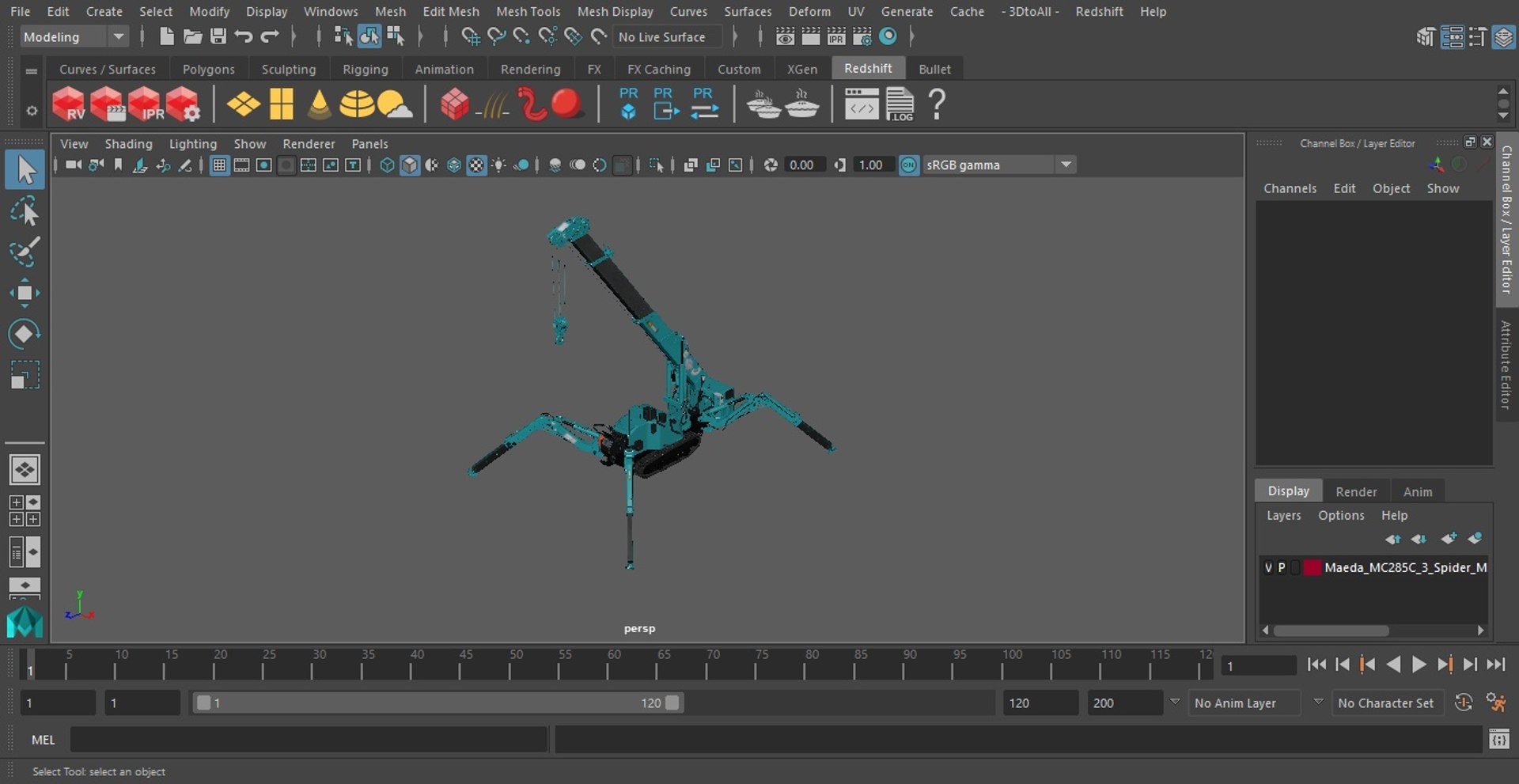
Task: Click the Redshift RV render view icon
Action: pyautogui.click(x=69, y=104)
